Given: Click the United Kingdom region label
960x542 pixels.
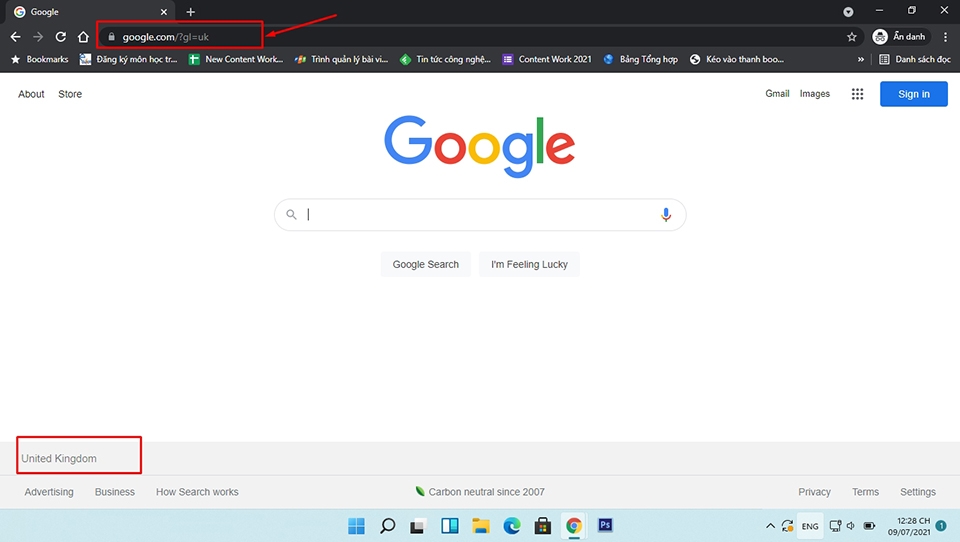Looking at the screenshot, I should click(x=59, y=458).
